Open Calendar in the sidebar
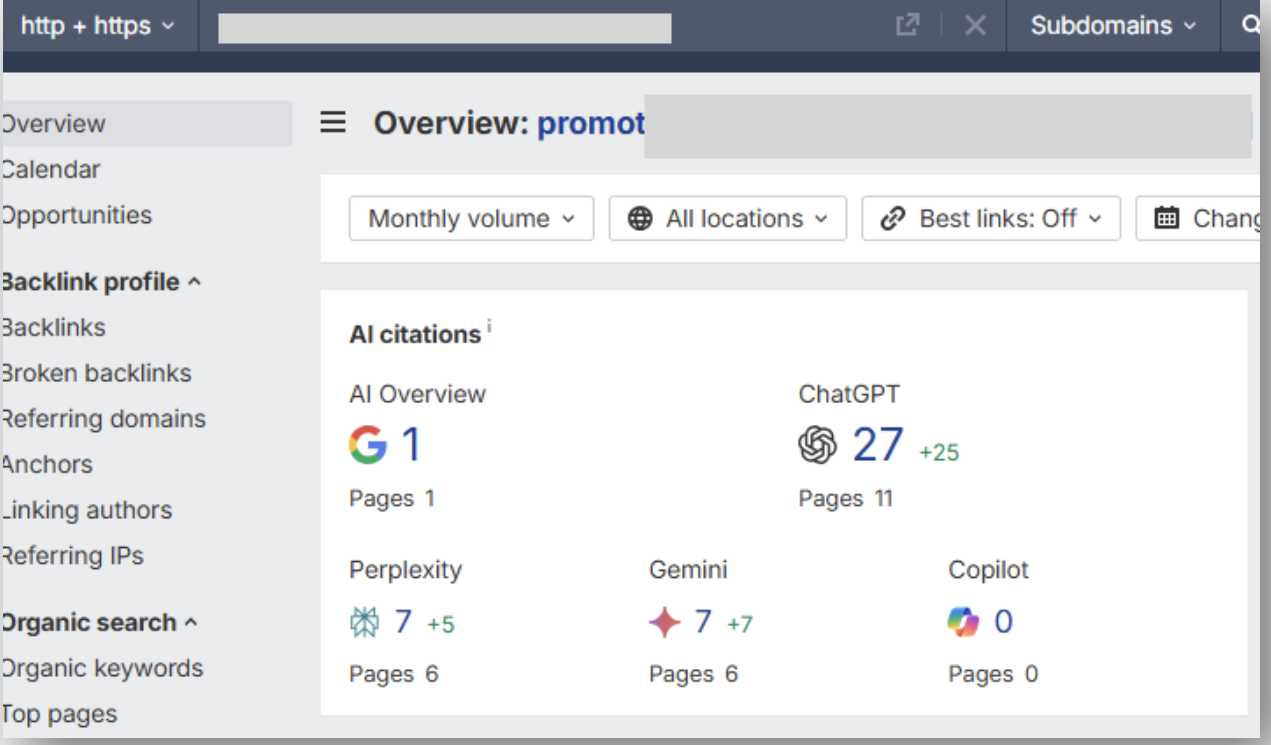Screen dimensions: 1271x745 point(50,170)
